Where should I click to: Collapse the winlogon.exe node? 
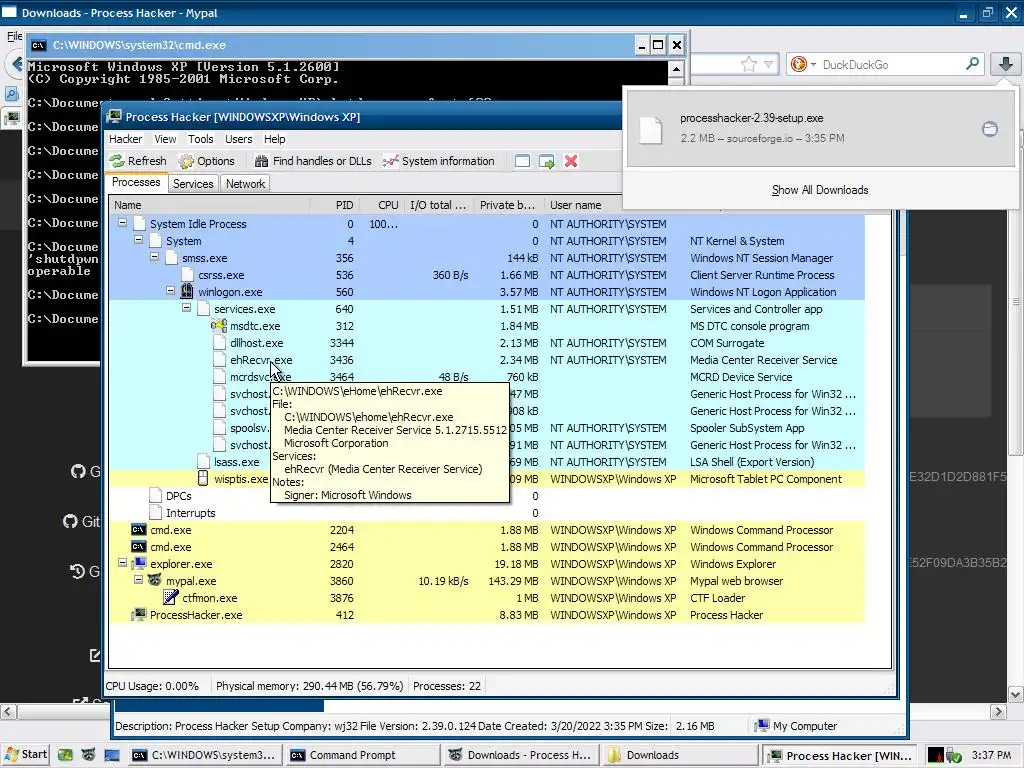170,291
